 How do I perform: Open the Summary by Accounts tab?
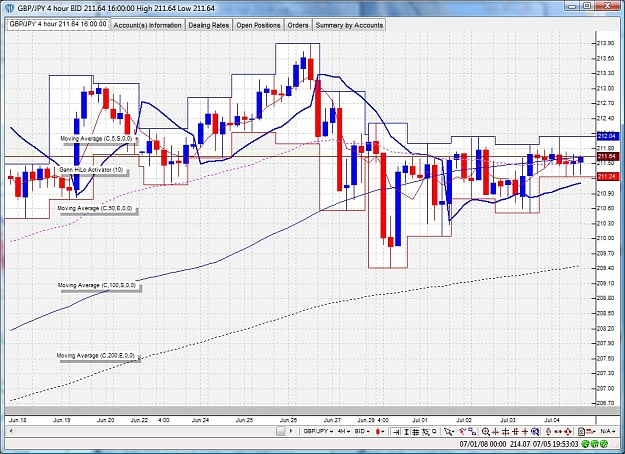pos(349,25)
